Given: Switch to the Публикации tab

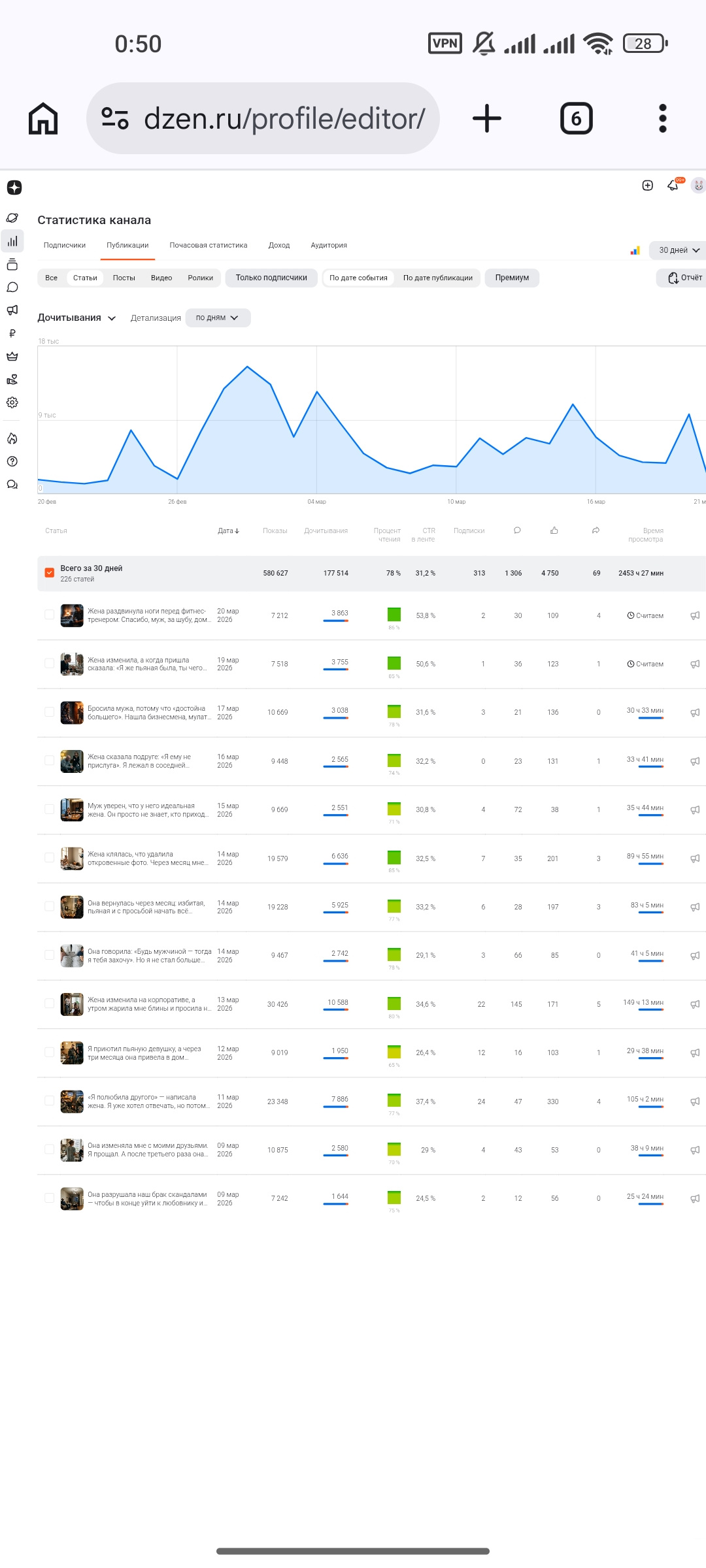Looking at the screenshot, I should click(127, 245).
